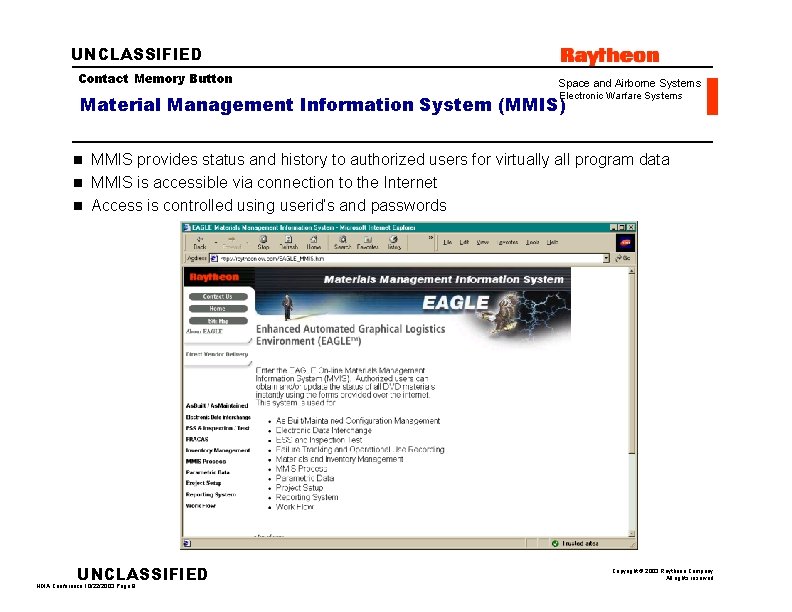Click the slide title 'Material Management Information System (MMIS)'
This screenshot has width=792, height=612.
(x=323, y=105)
